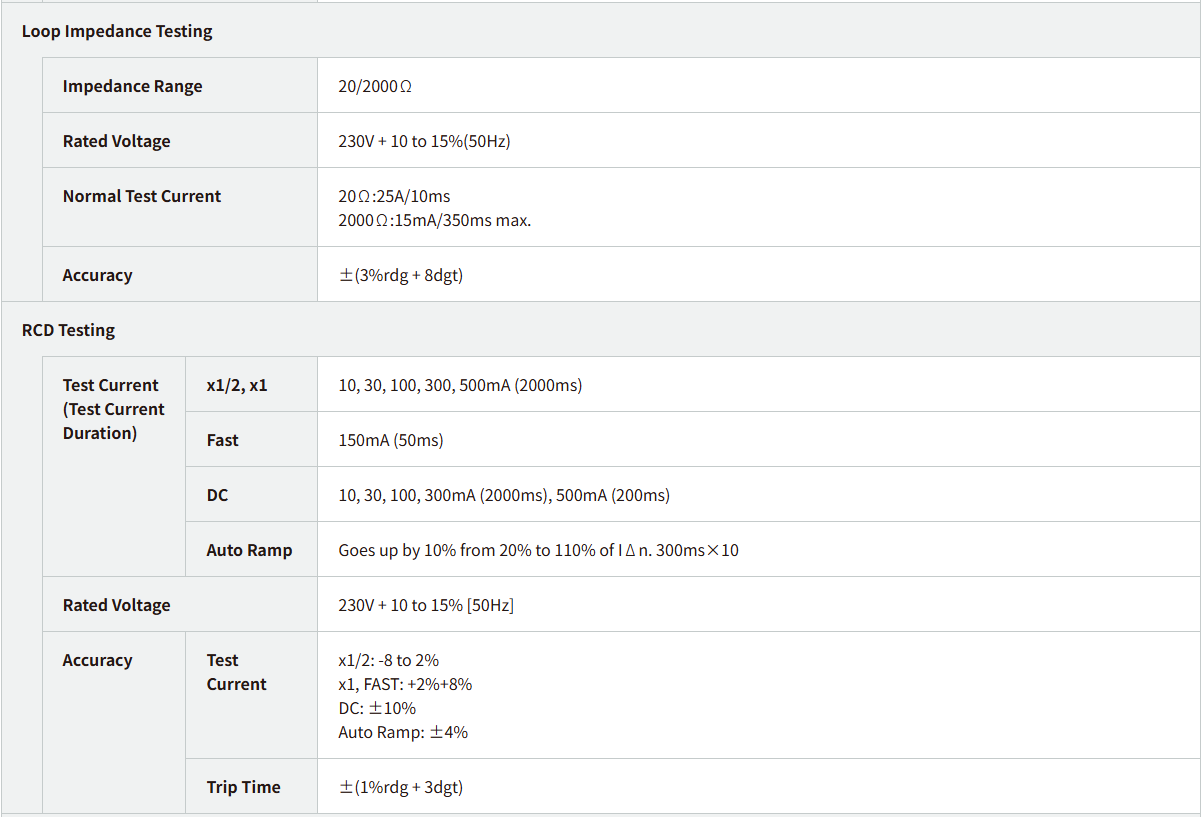Click the 20/2000Ω impedance value

coord(375,86)
